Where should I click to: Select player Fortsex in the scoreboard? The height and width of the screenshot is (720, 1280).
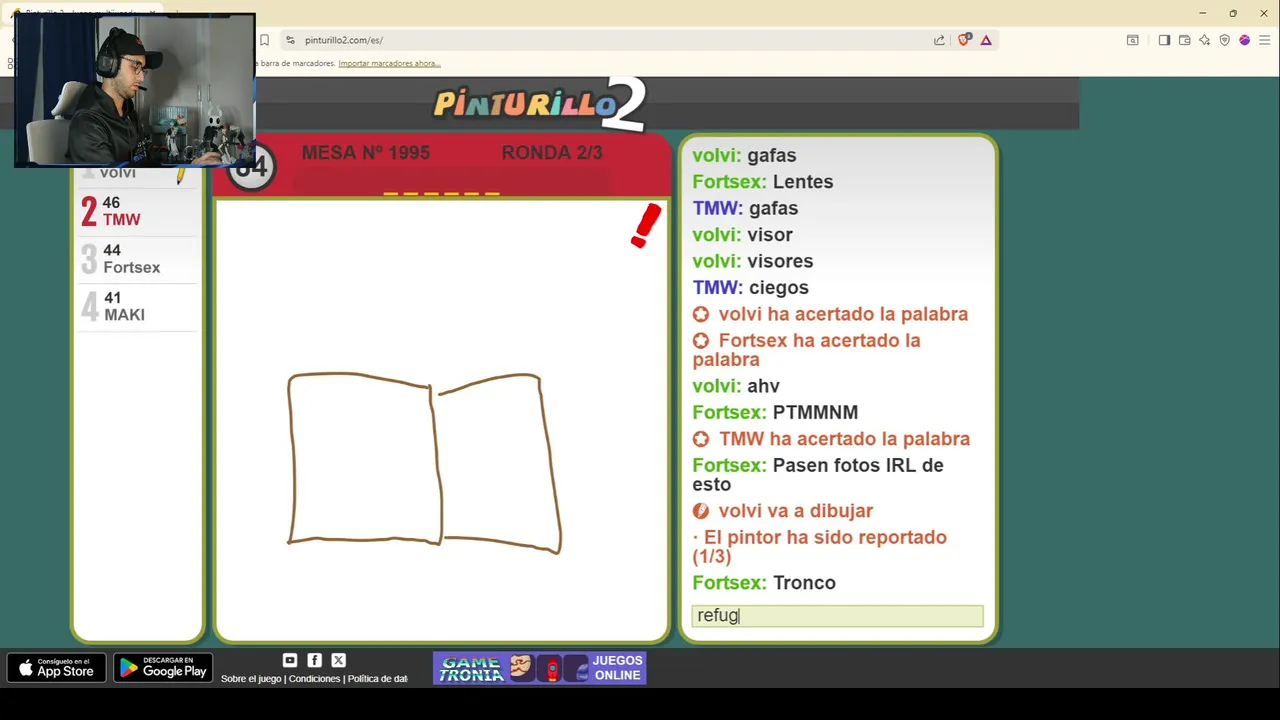138,259
